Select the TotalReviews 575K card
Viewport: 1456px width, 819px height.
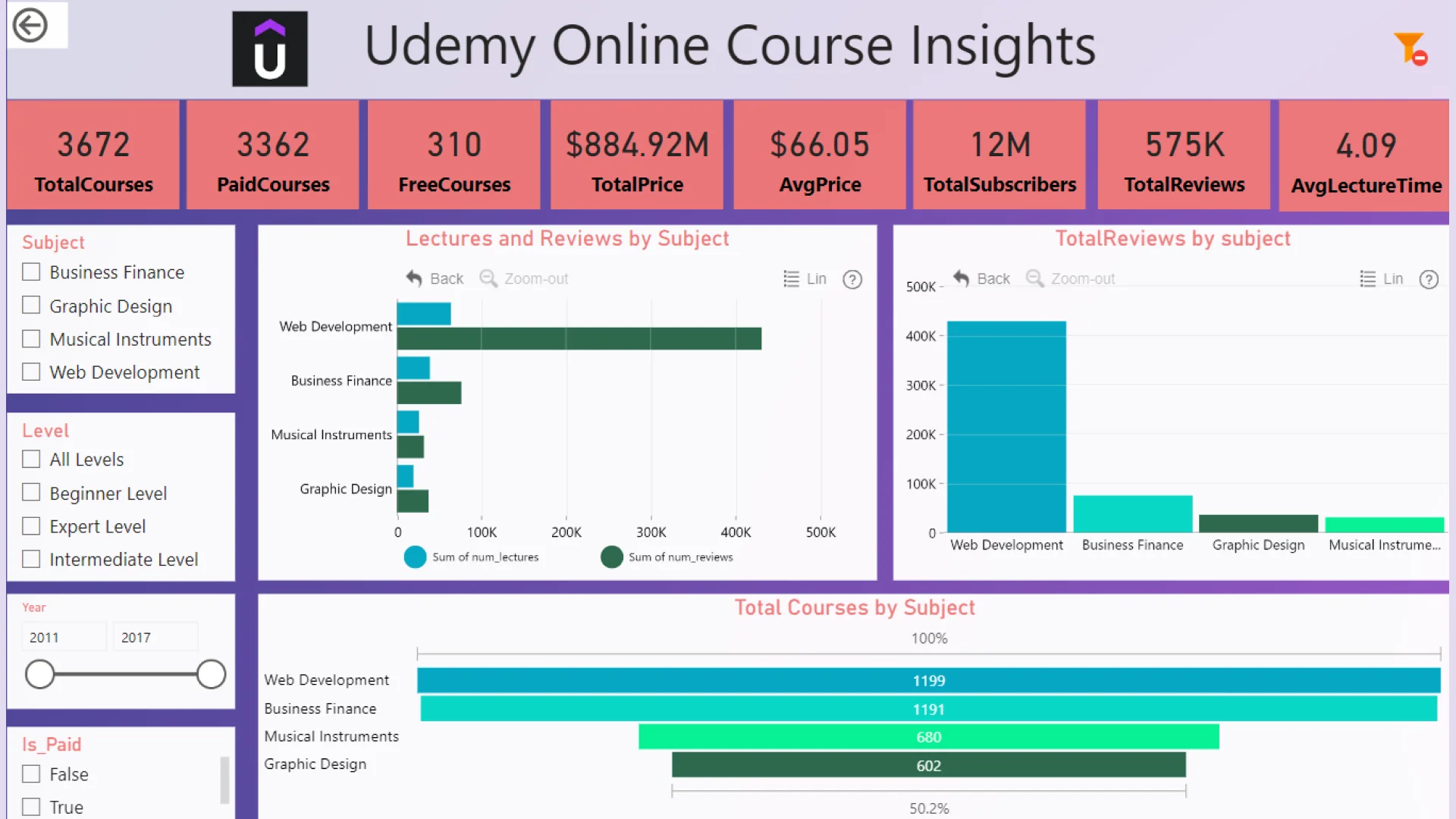(1184, 155)
